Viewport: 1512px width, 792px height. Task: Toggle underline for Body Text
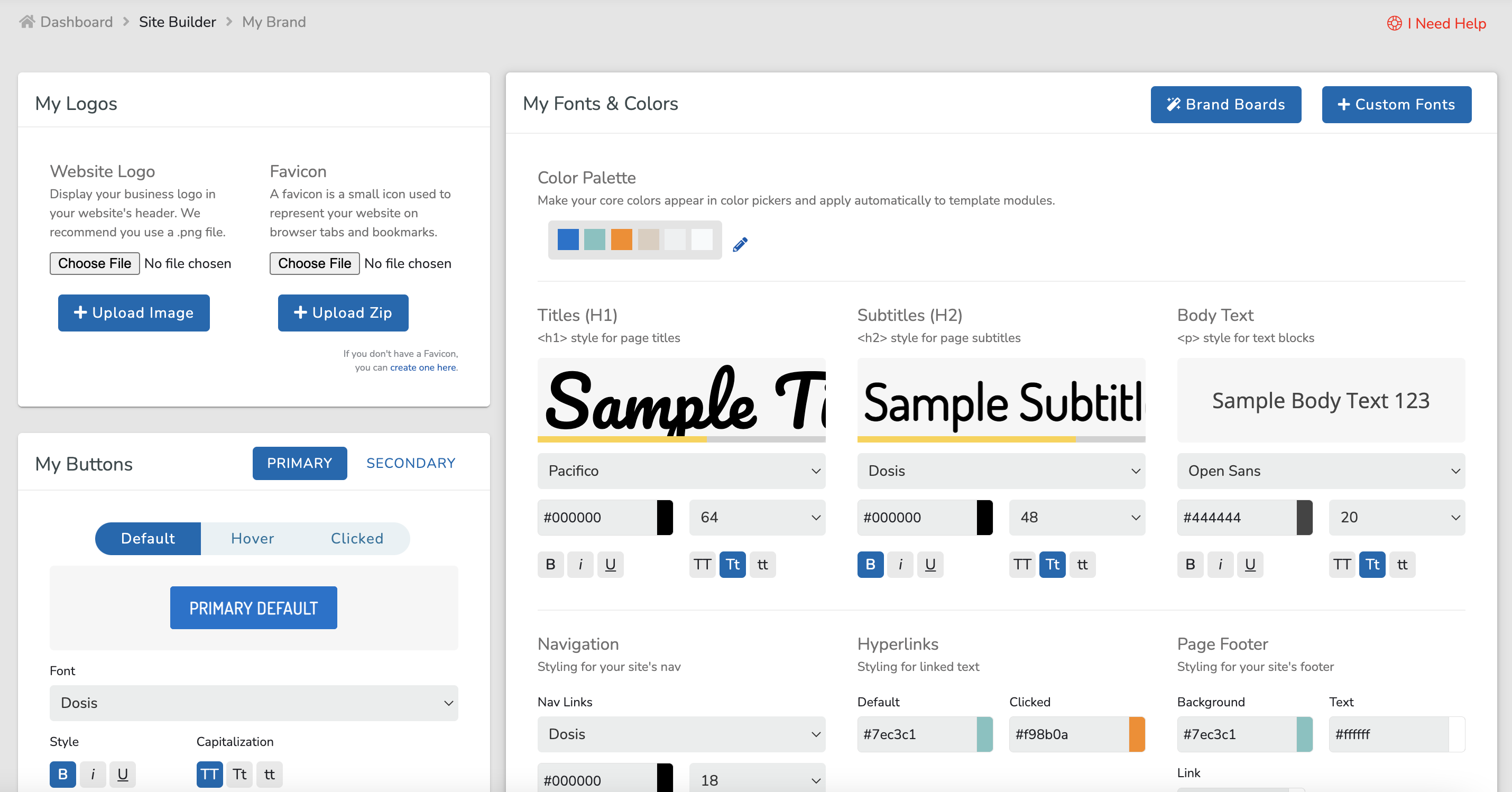pos(1250,564)
